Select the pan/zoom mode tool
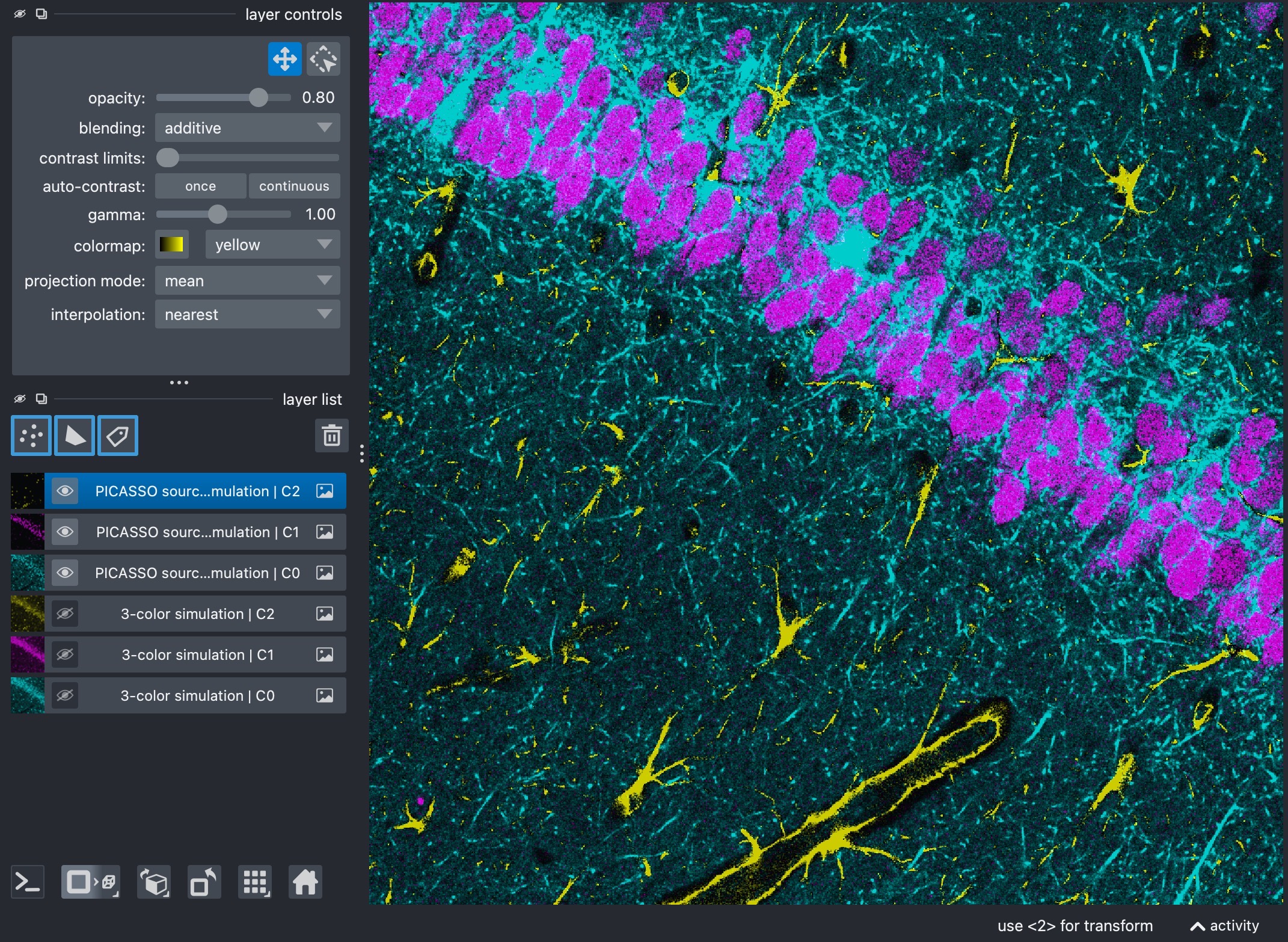This screenshot has height=942, width=1288. [284, 59]
